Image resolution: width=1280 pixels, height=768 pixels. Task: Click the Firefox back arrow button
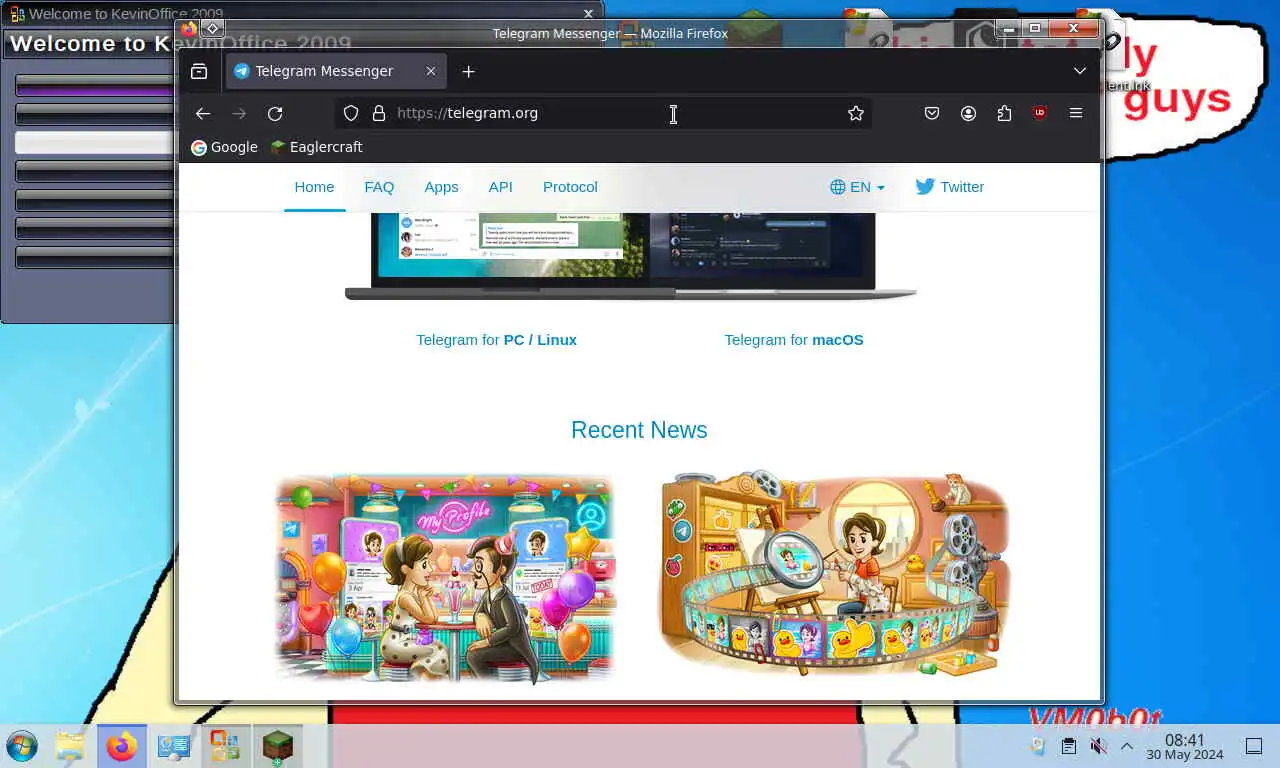(203, 113)
